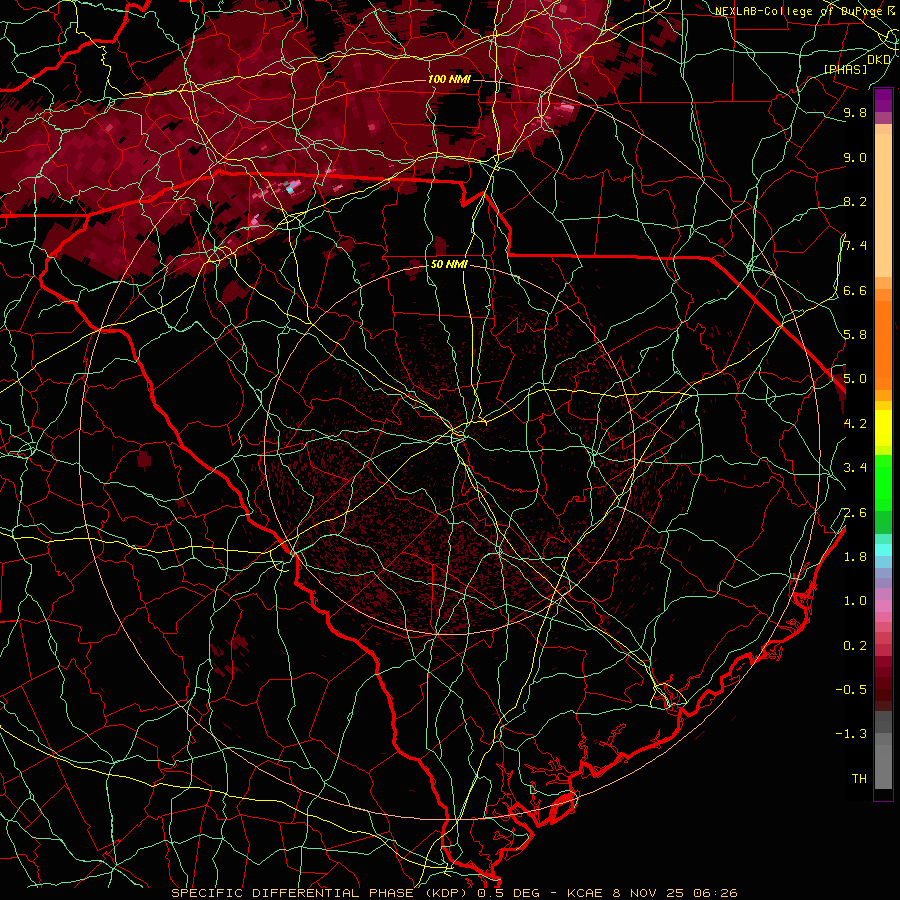Click the pink segment of the color bar
Image resolution: width=900 pixels, height=900 pixels.
(x=883, y=606)
